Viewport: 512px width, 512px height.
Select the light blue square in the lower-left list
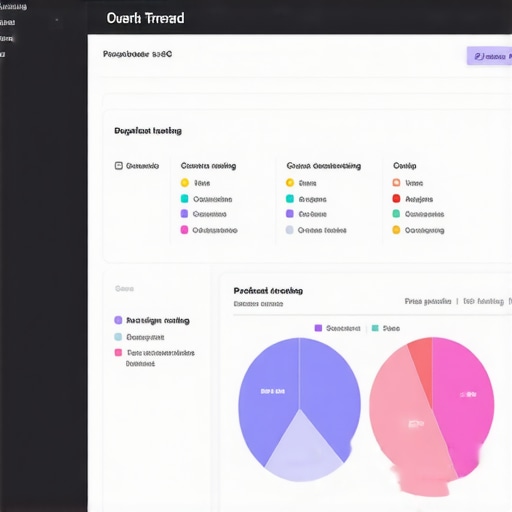click(x=118, y=337)
